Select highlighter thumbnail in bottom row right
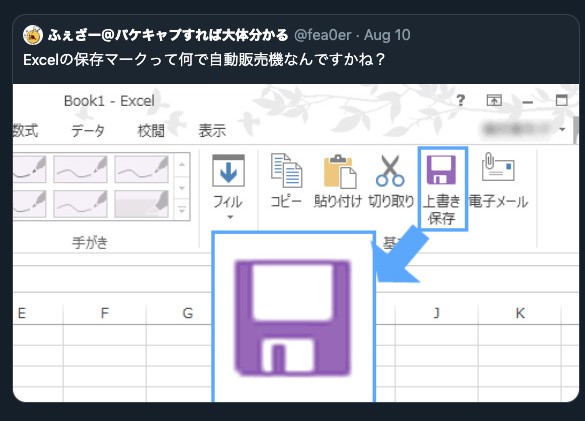The height and width of the screenshot is (421, 585). 141,204
